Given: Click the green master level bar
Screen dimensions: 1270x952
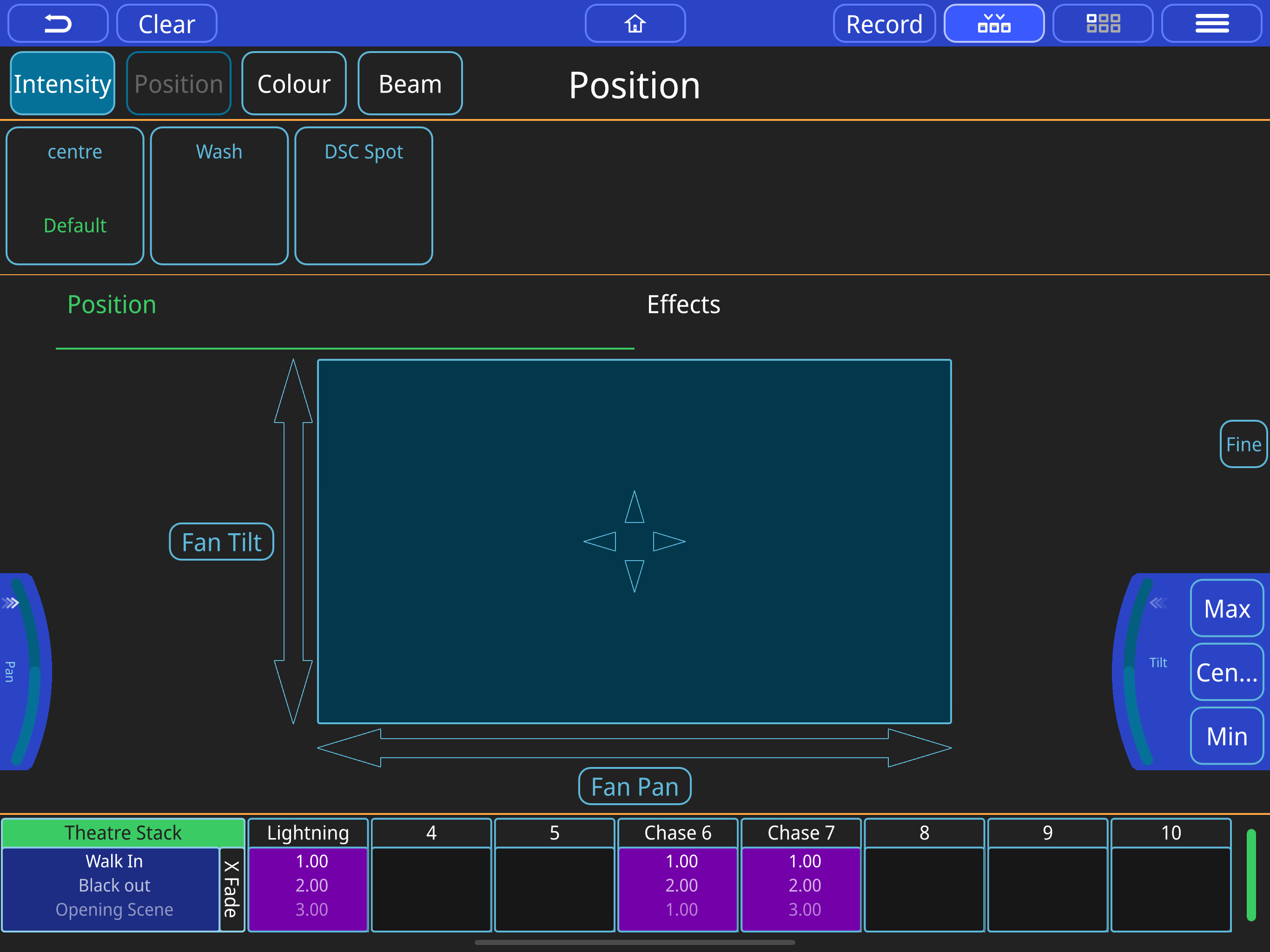Looking at the screenshot, I should click(x=1251, y=874).
